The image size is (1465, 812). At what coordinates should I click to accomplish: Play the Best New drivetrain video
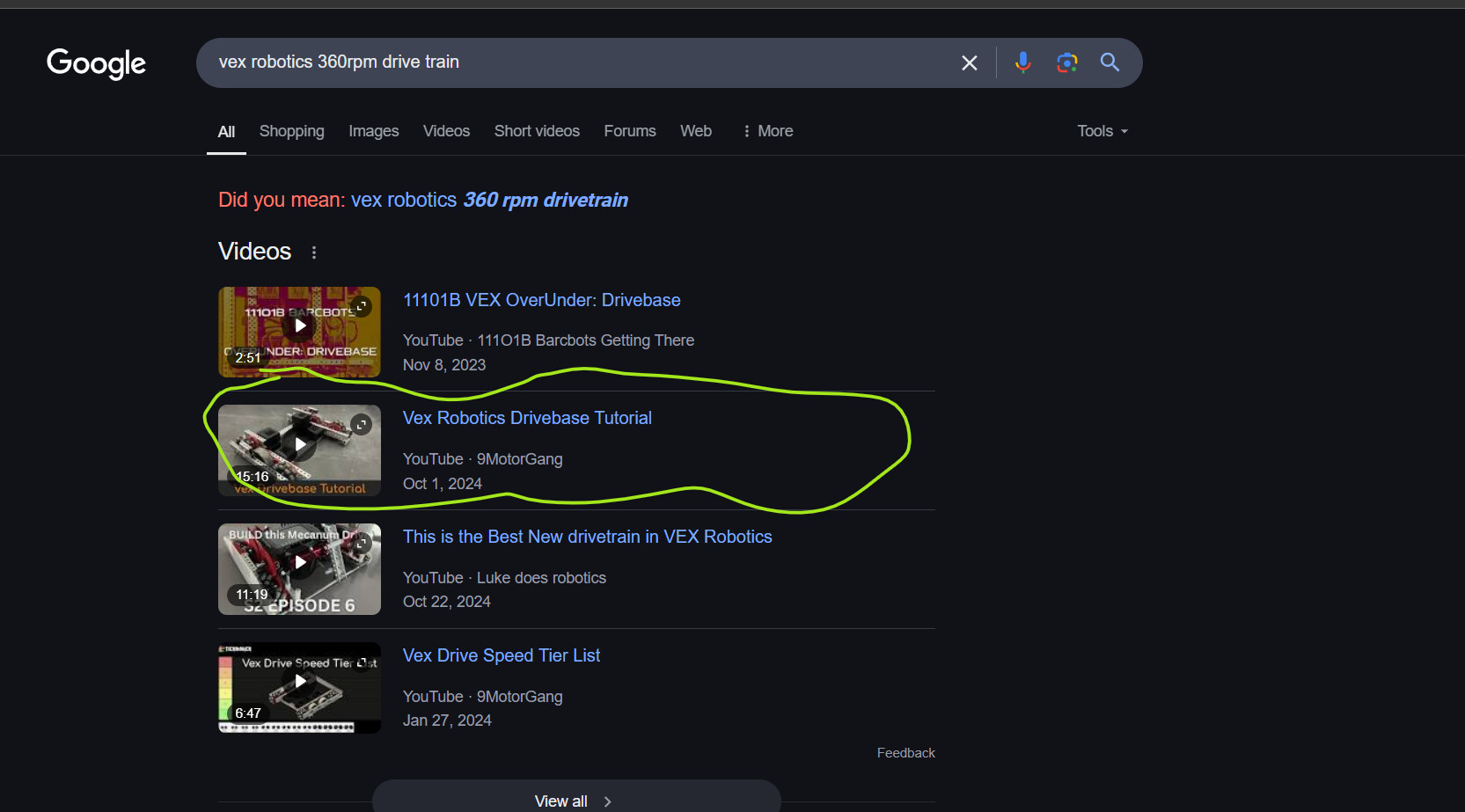tap(300, 562)
